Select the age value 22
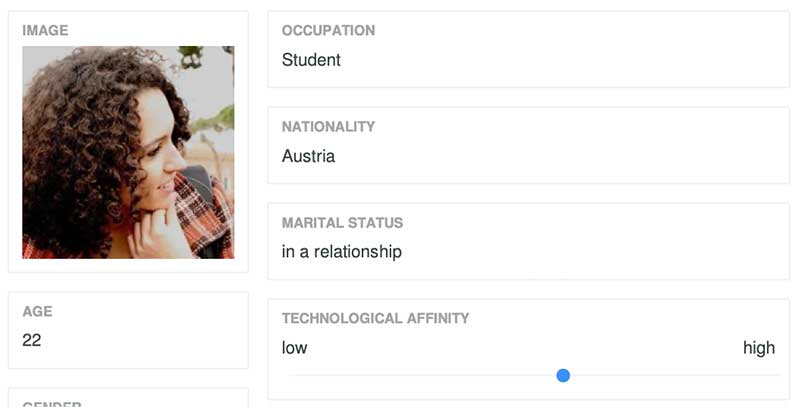 click(32, 340)
